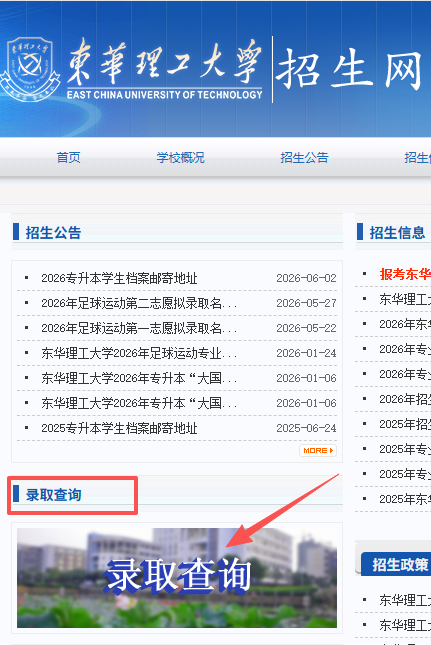Open the 2025年招生 item in 招生信息

pyautogui.click(x=405, y=424)
